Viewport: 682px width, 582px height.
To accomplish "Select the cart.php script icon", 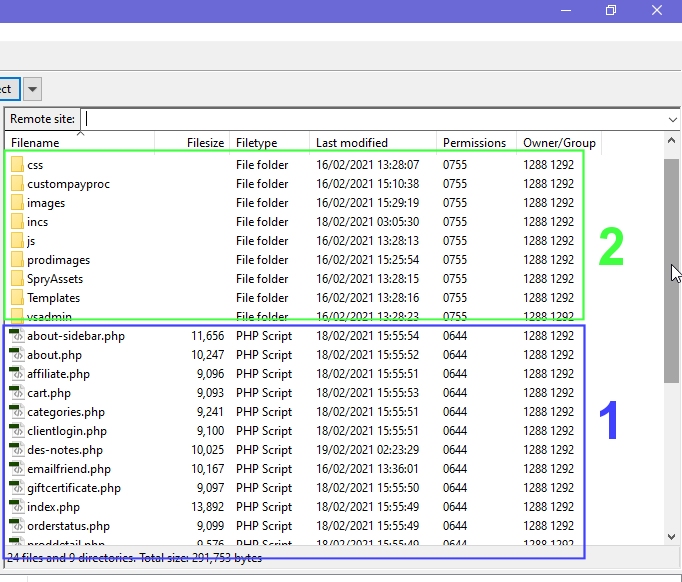I will coord(17,393).
